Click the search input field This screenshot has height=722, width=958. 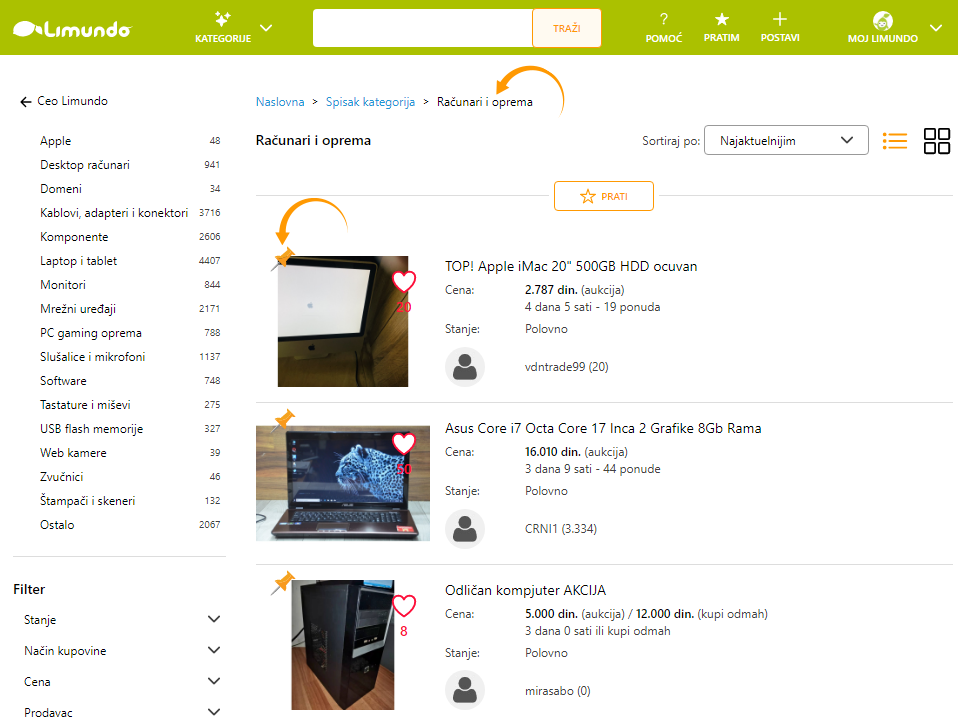pyautogui.click(x=422, y=28)
